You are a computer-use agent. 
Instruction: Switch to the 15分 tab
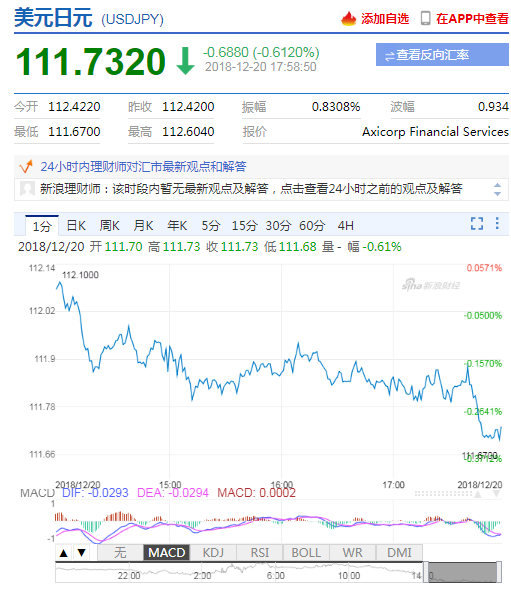[x=245, y=226]
